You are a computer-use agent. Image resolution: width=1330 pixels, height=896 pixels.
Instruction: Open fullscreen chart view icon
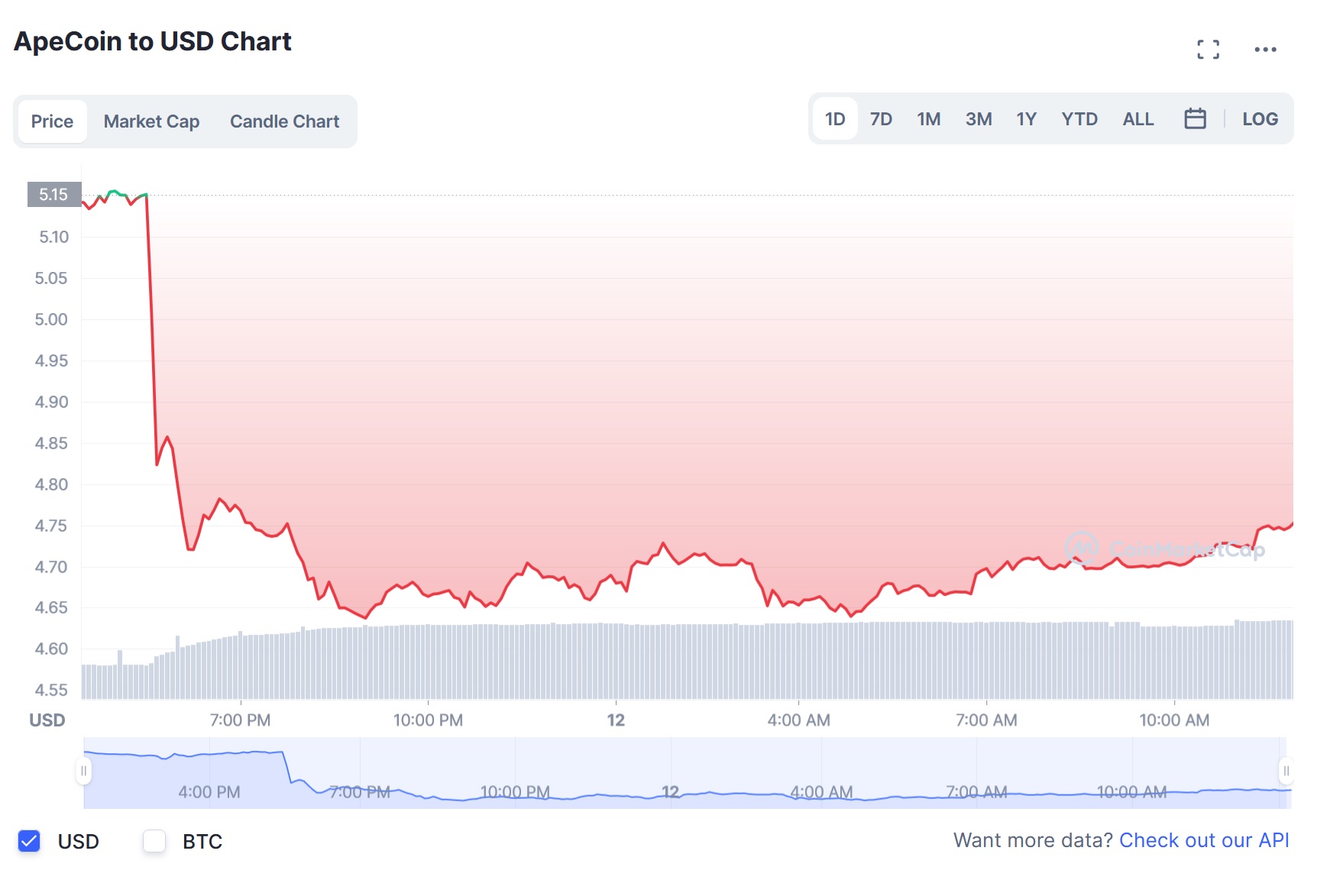[1208, 50]
